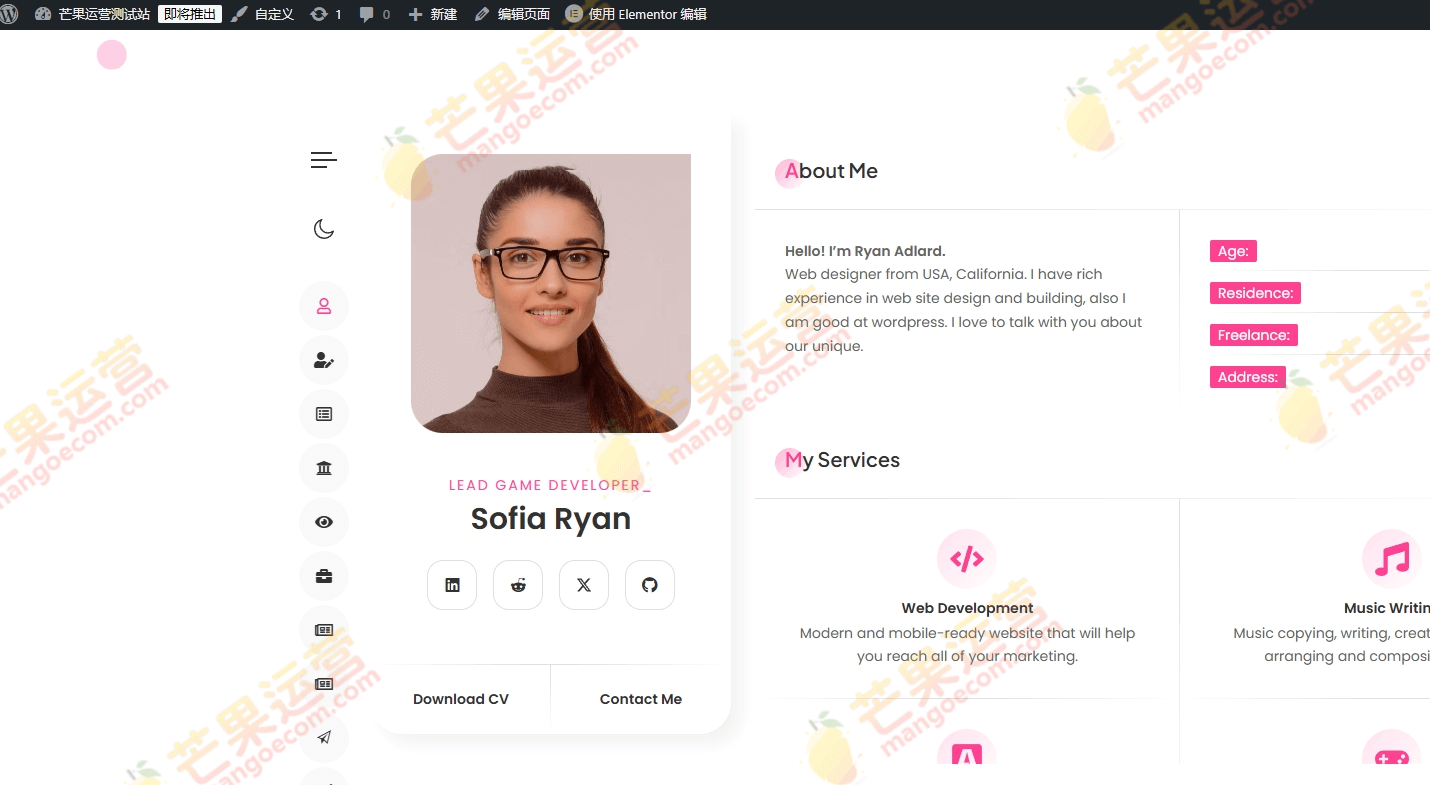
Task: Open the 新建 (New) admin menu
Action: (433, 14)
